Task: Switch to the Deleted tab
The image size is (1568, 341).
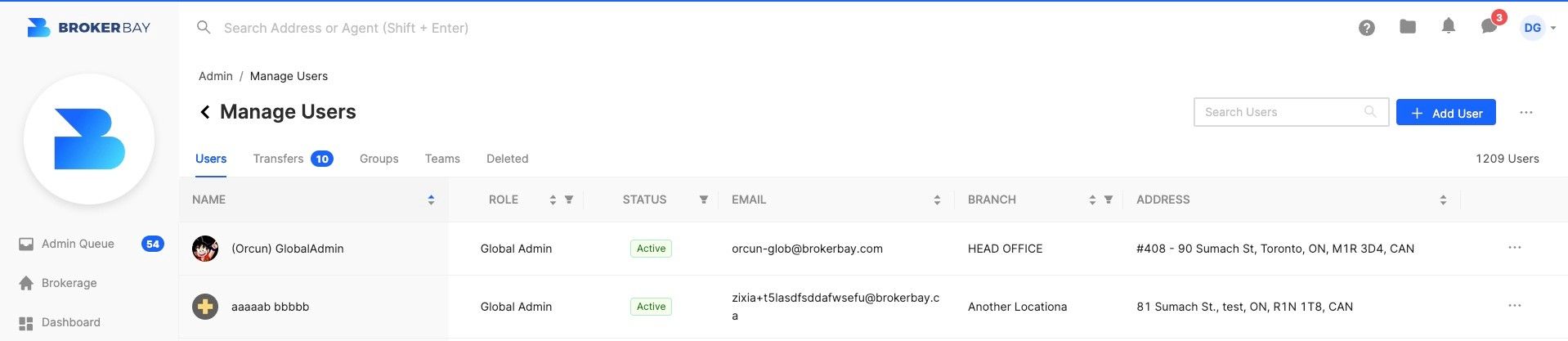Action: 507,159
